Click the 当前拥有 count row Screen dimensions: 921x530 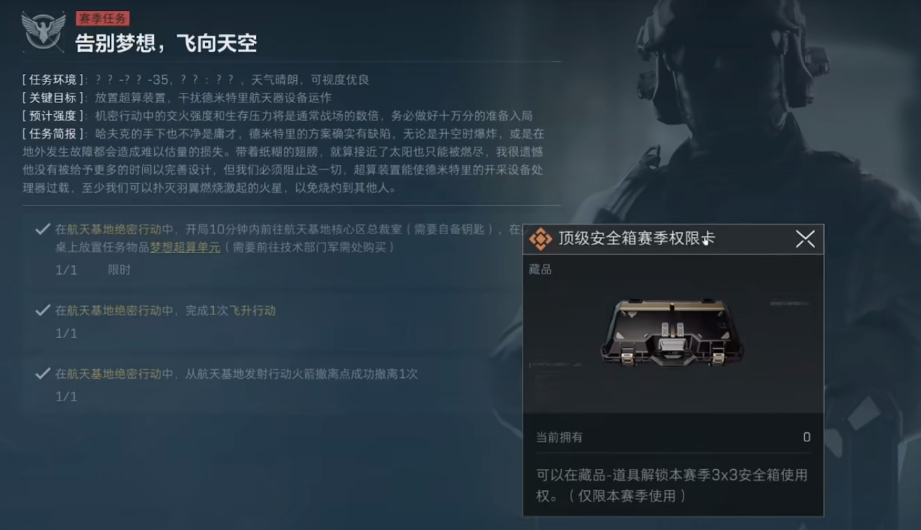(673, 437)
